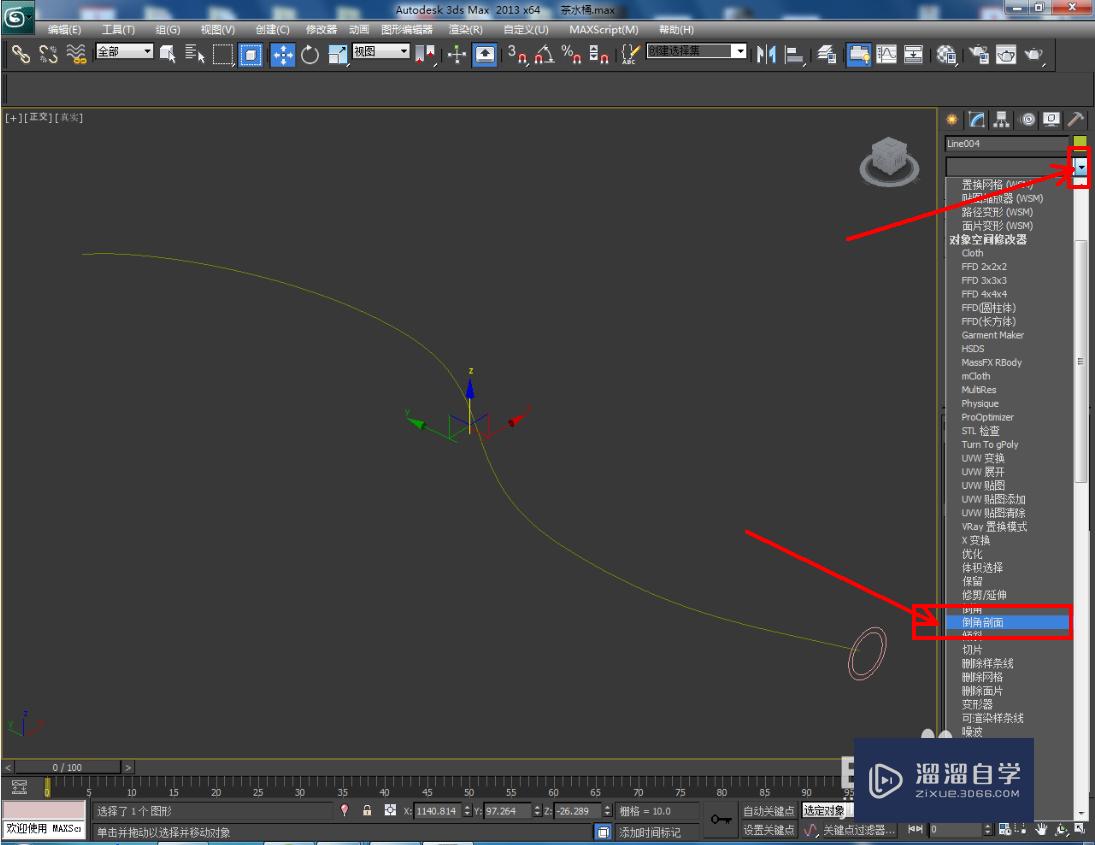Choose Rectangular Selection Region tool
This screenshot has height=845, width=1095.
pos(223,54)
